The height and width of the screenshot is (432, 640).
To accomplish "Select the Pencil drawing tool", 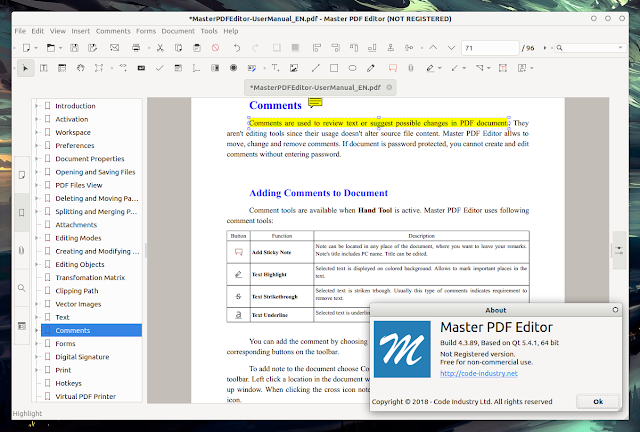I will pos(371,68).
